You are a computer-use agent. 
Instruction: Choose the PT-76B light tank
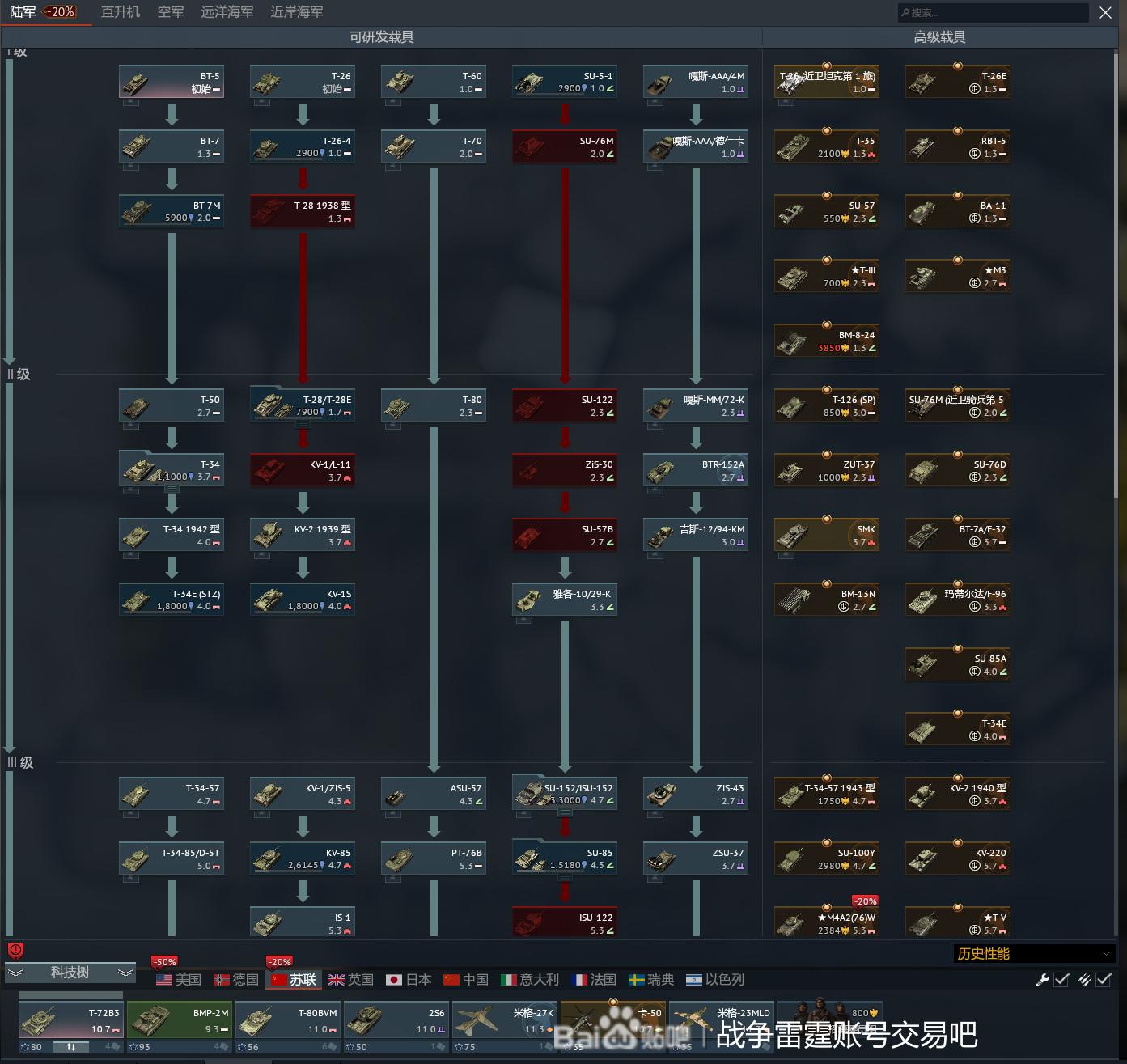(434, 858)
